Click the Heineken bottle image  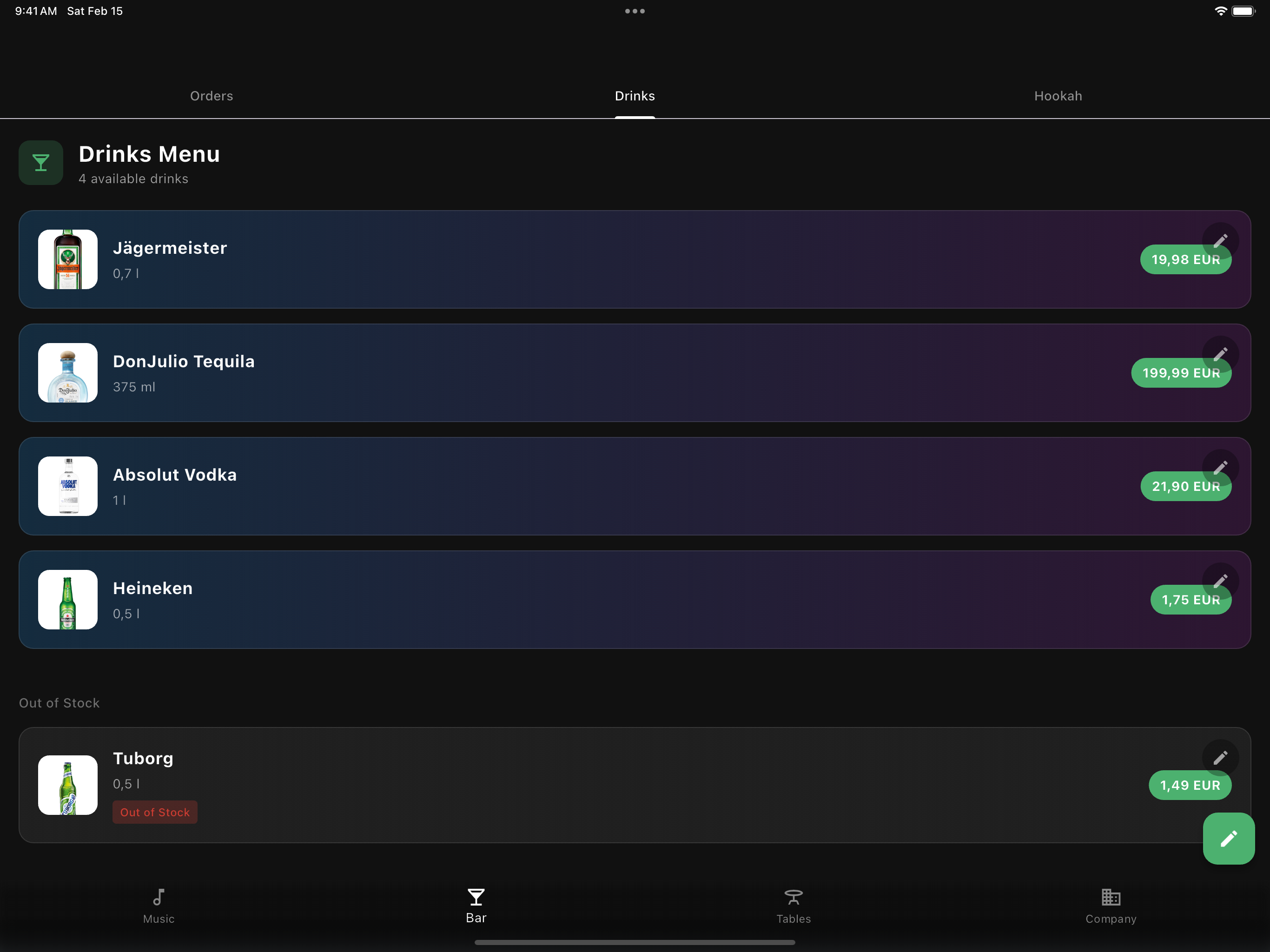pos(68,600)
